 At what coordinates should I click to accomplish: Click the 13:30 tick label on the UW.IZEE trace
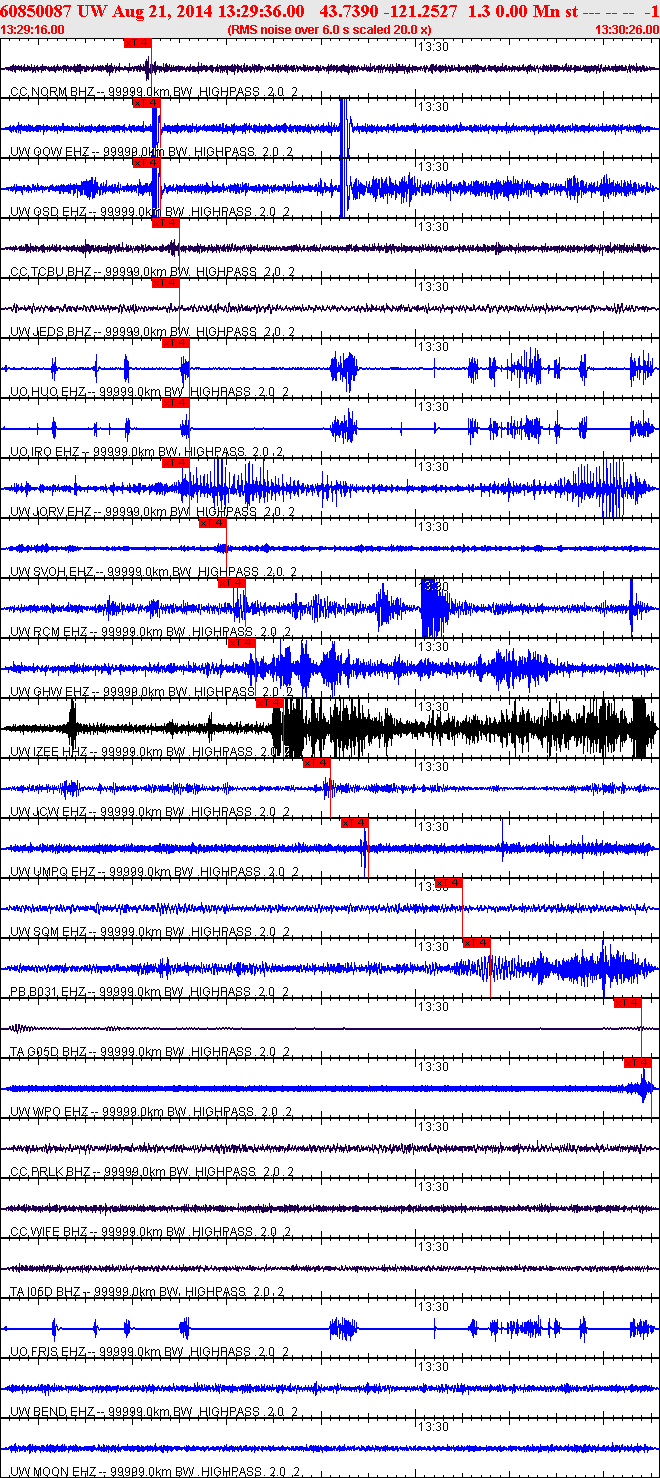[x=433, y=707]
